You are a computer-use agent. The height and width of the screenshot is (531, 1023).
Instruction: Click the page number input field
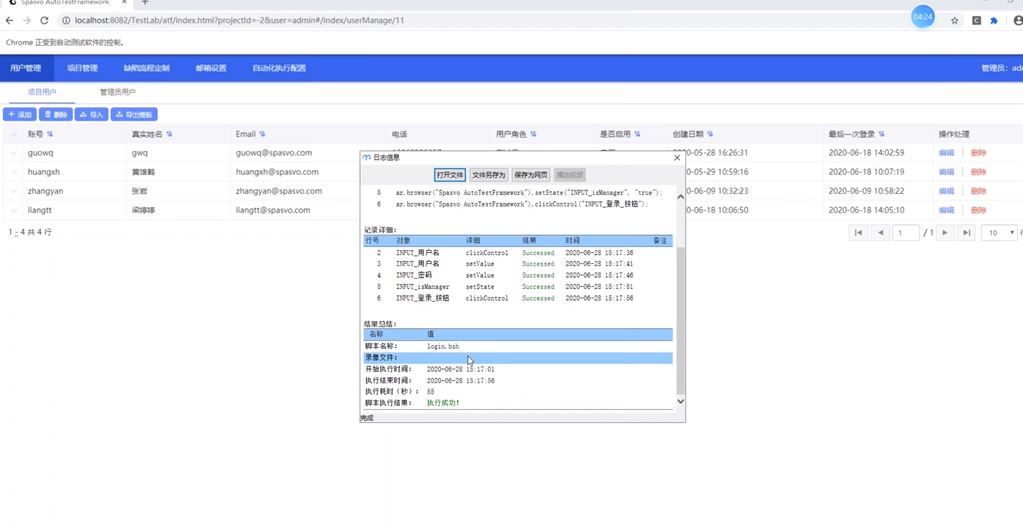pyautogui.click(x=906, y=232)
